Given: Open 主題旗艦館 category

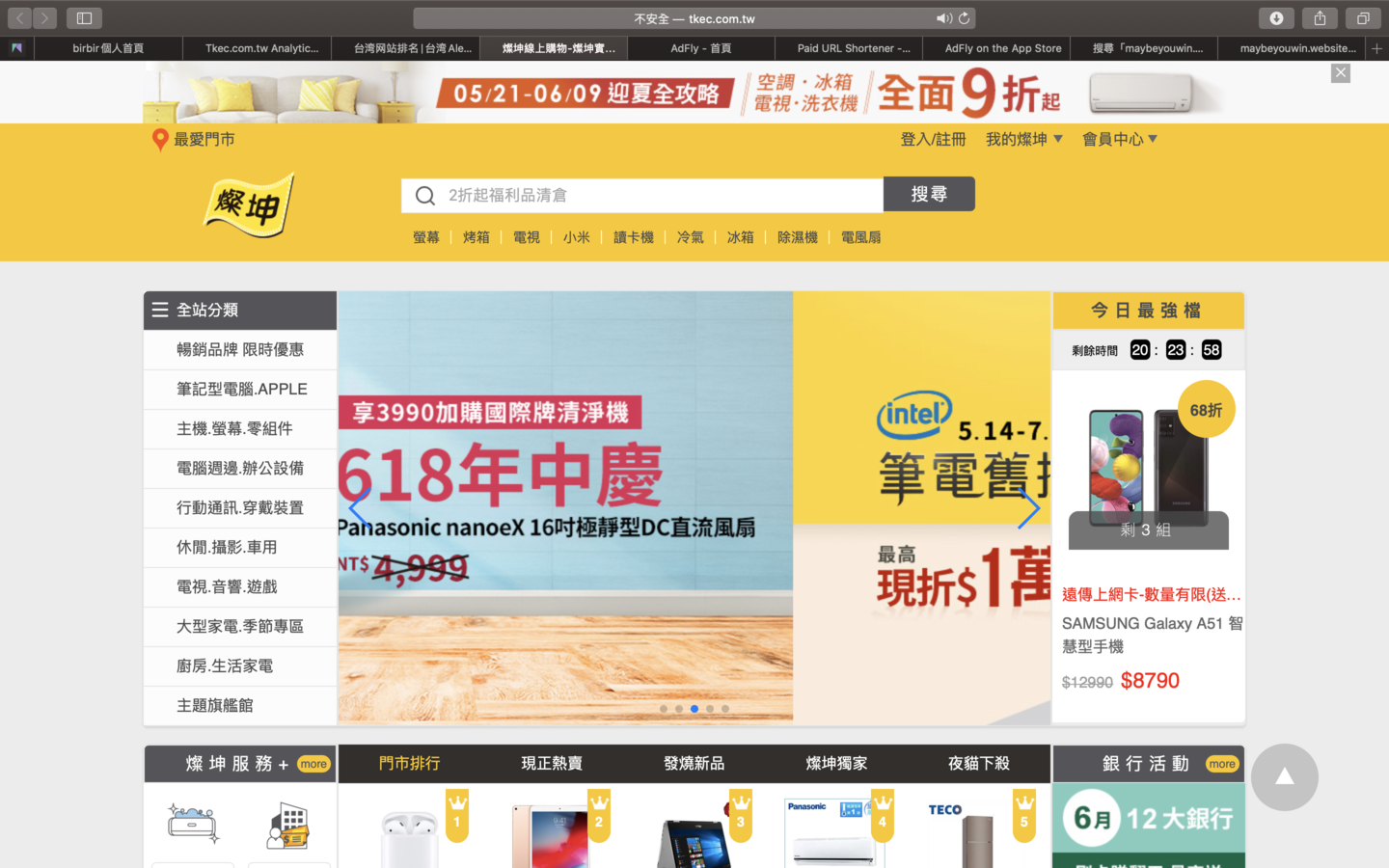Looking at the screenshot, I should (240, 706).
